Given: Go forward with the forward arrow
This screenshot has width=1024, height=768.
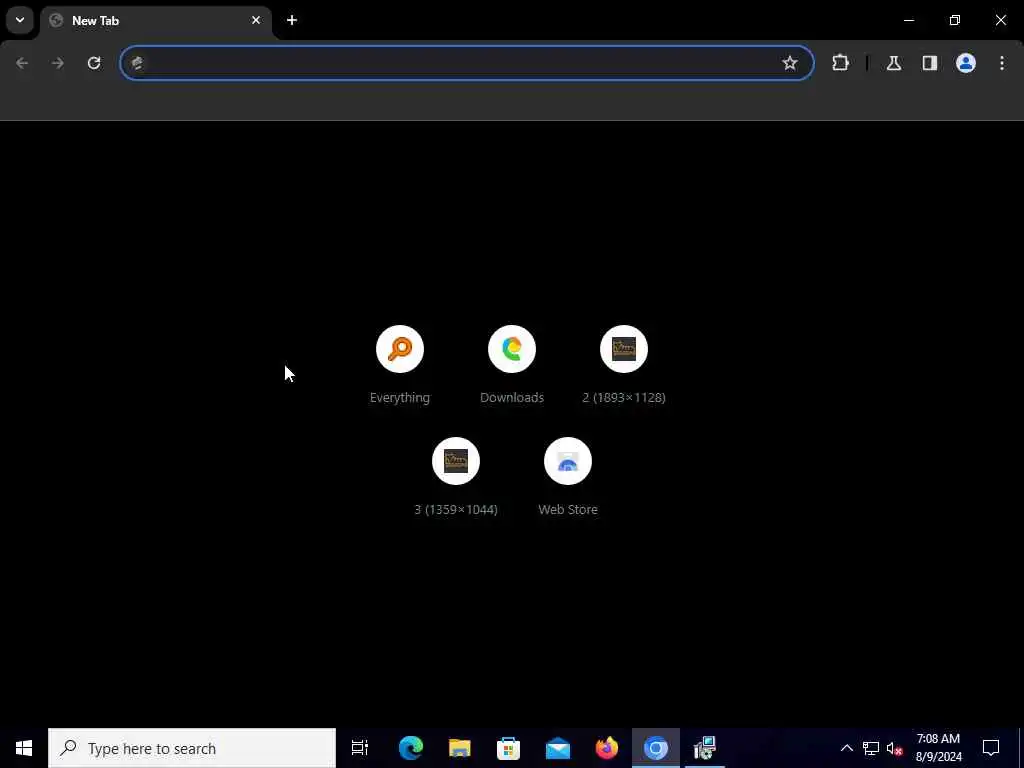Looking at the screenshot, I should pos(58,63).
